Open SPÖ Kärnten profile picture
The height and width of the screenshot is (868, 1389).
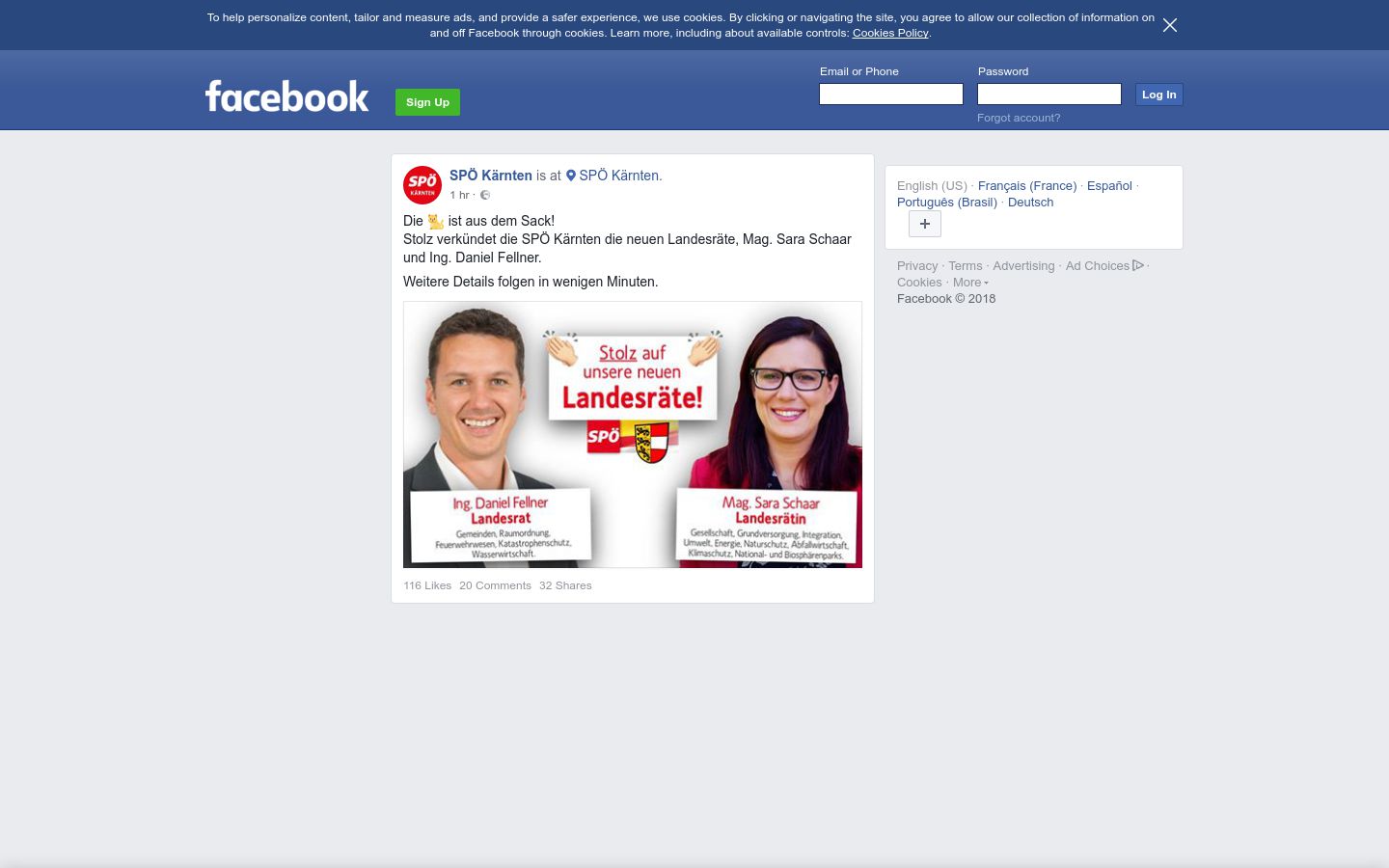click(x=422, y=184)
